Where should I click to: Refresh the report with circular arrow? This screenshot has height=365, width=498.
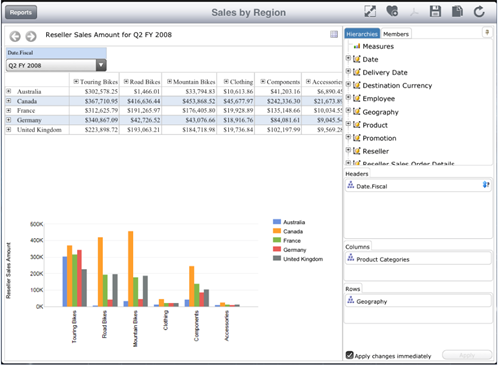tap(479, 12)
